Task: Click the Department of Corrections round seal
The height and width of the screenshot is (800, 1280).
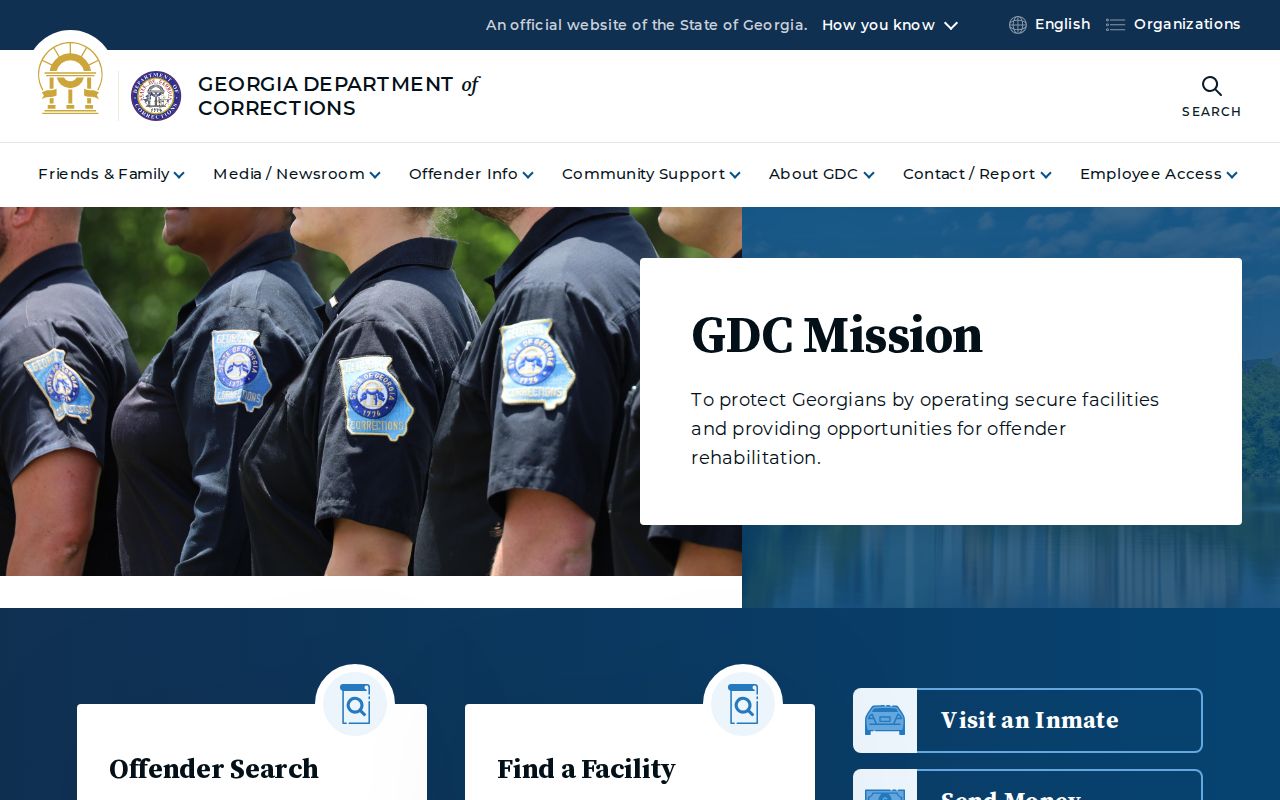Action: (156, 96)
